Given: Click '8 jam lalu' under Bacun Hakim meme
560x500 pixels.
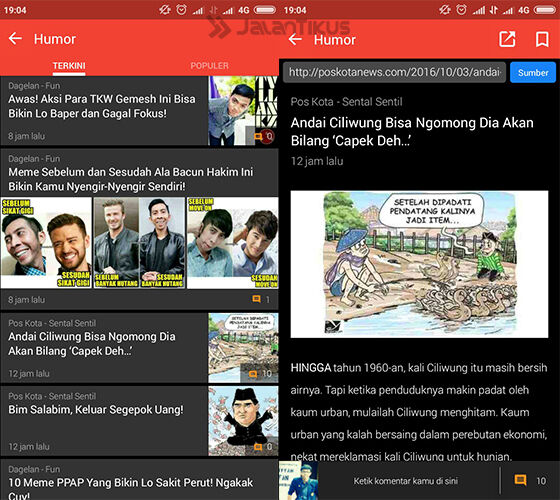Looking at the screenshot, I should (26, 300).
